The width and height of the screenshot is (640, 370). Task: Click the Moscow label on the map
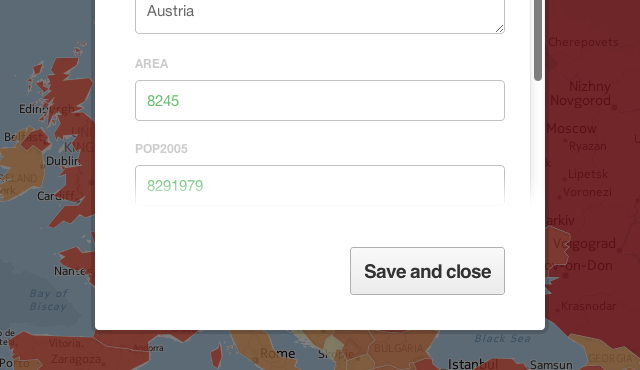pyautogui.click(x=571, y=129)
